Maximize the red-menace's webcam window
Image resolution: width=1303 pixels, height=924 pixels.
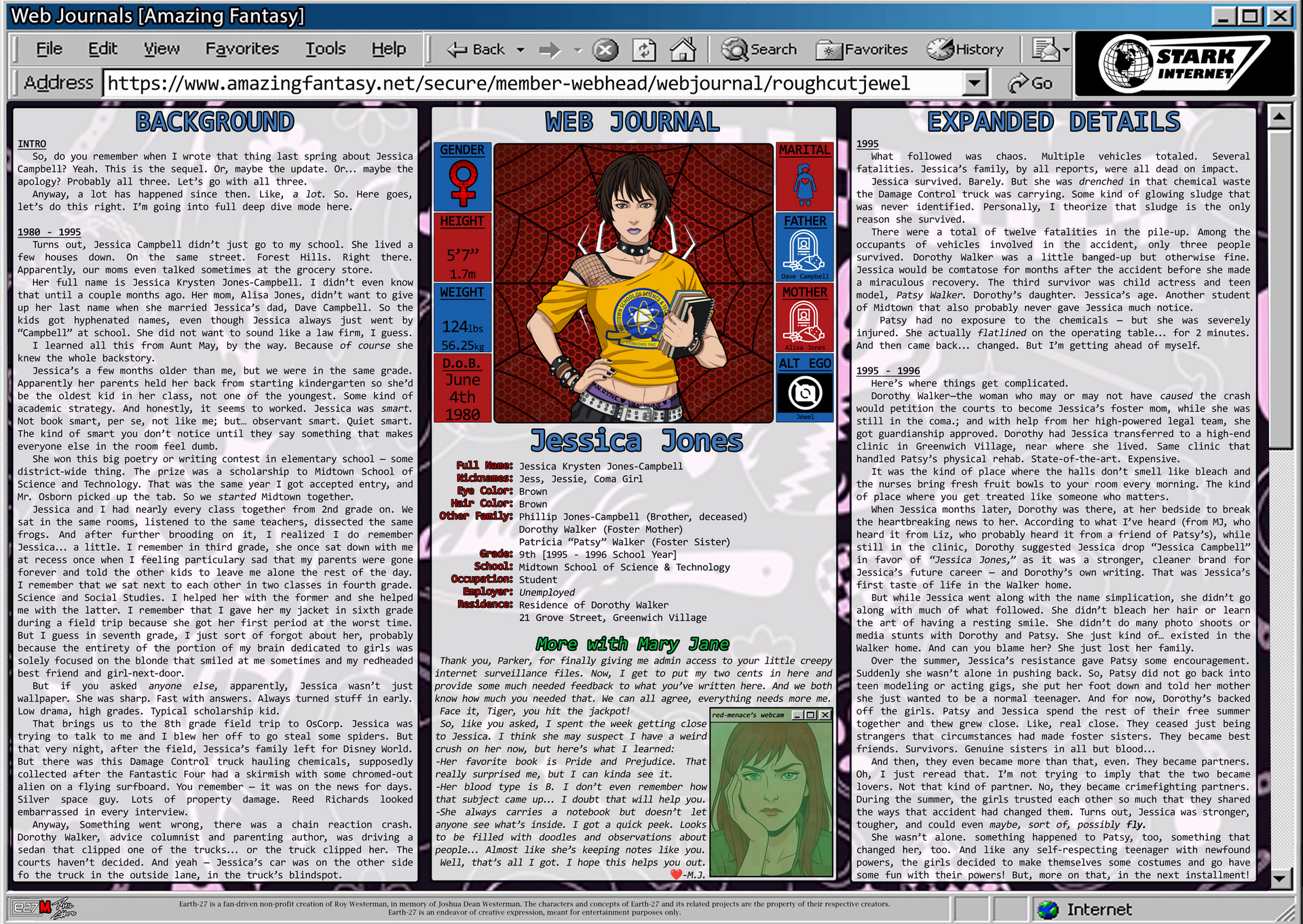[811, 714]
